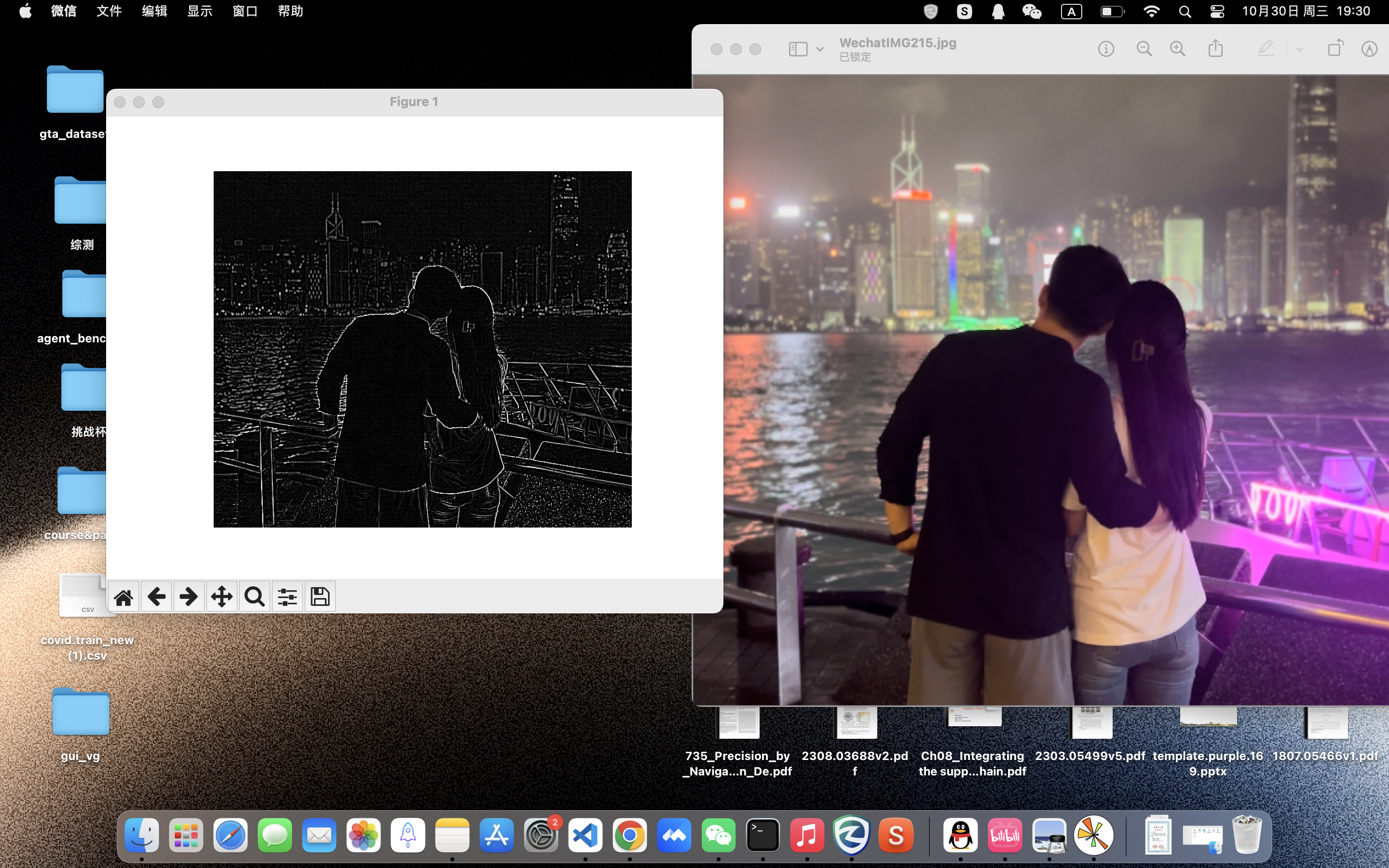Expand the Preview sidebar view options chevron

point(819,49)
